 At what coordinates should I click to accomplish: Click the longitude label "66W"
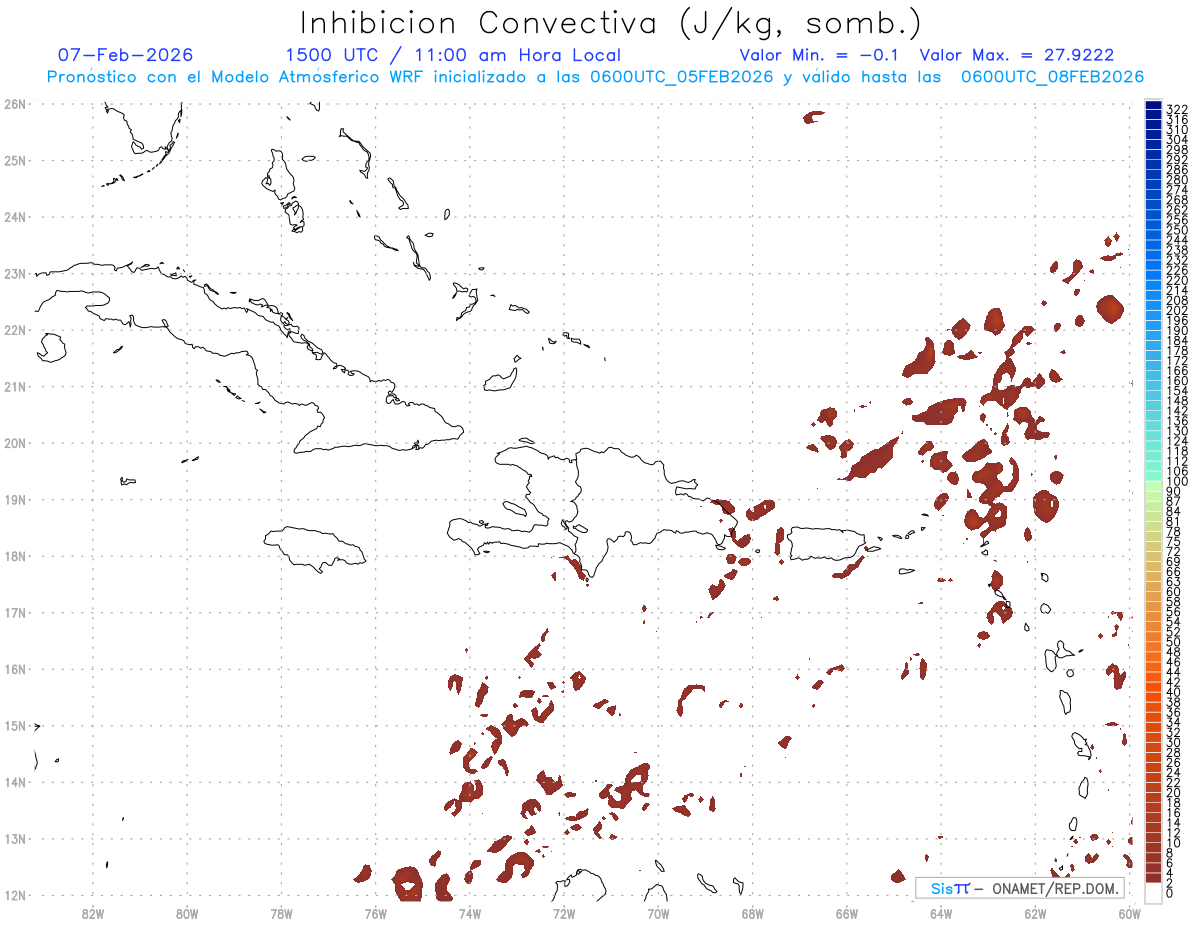tap(847, 913)
